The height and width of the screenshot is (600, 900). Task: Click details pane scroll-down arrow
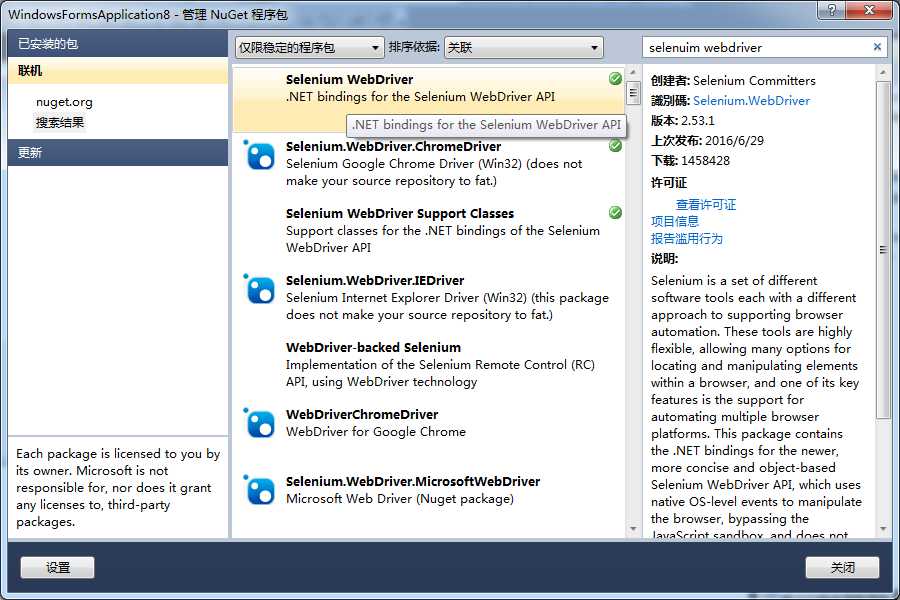coord(883,529)
